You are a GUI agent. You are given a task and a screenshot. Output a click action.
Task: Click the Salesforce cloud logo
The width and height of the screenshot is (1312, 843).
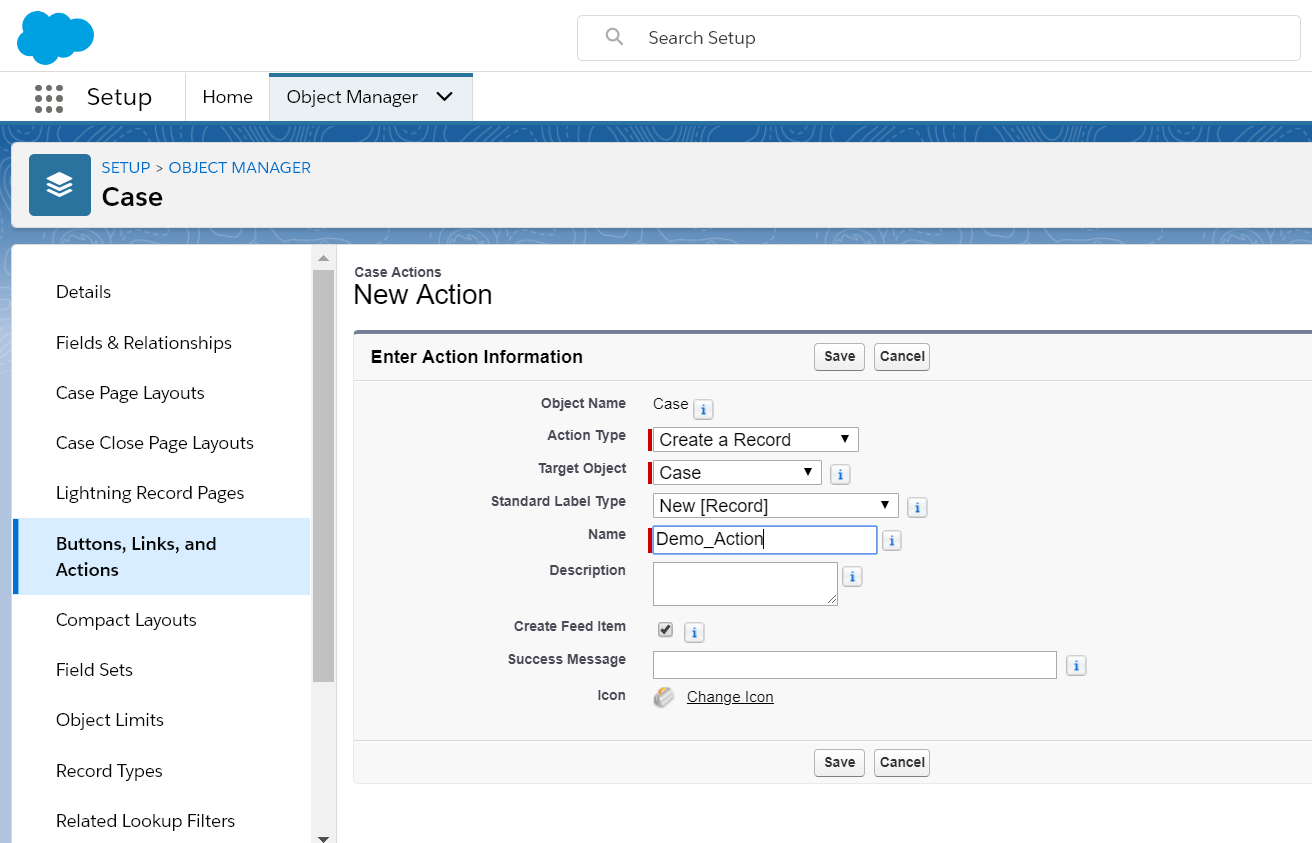point(55,37)
